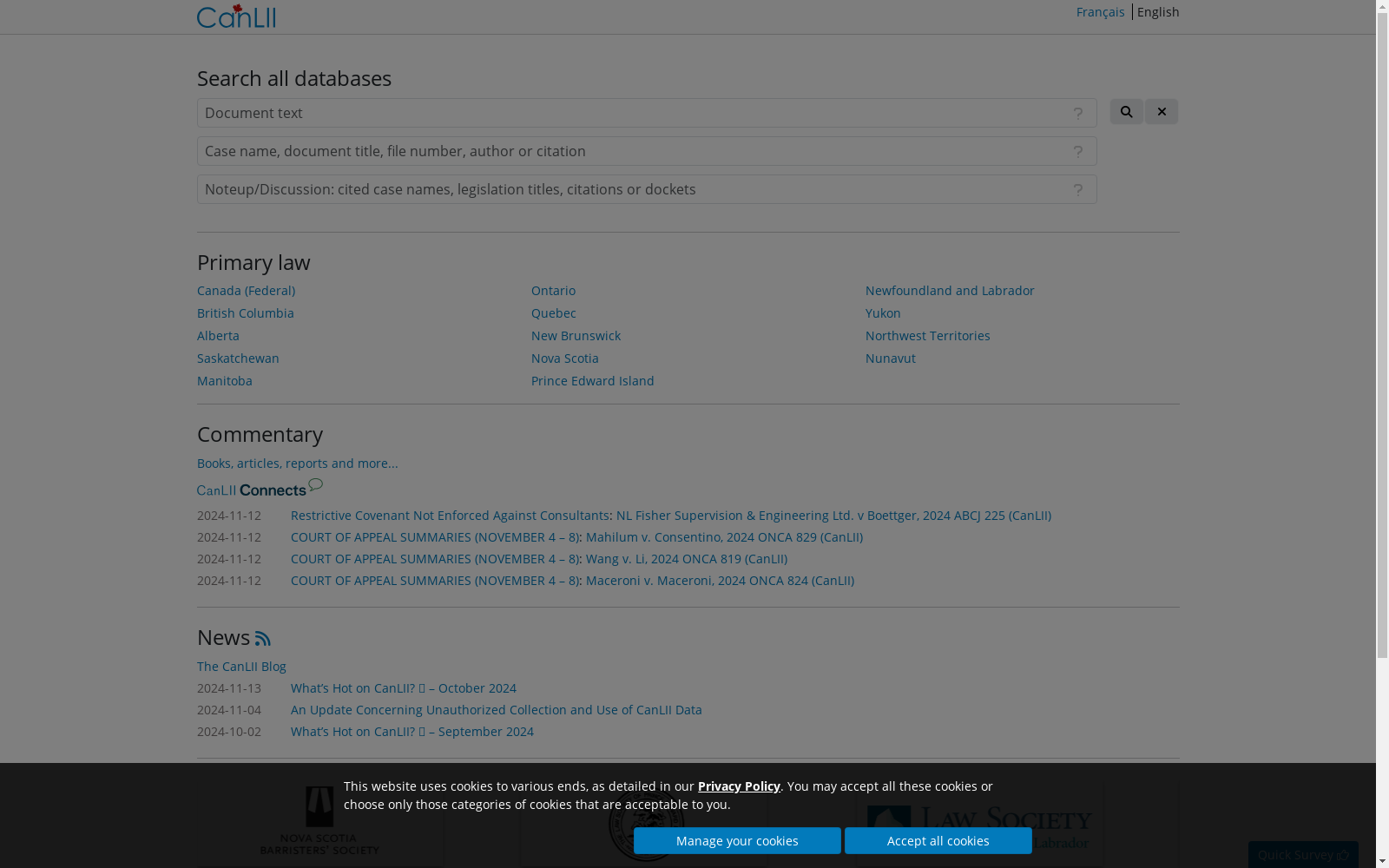Open Saskatchewan primary law
1389x868 pixels.
coord(238,358)
